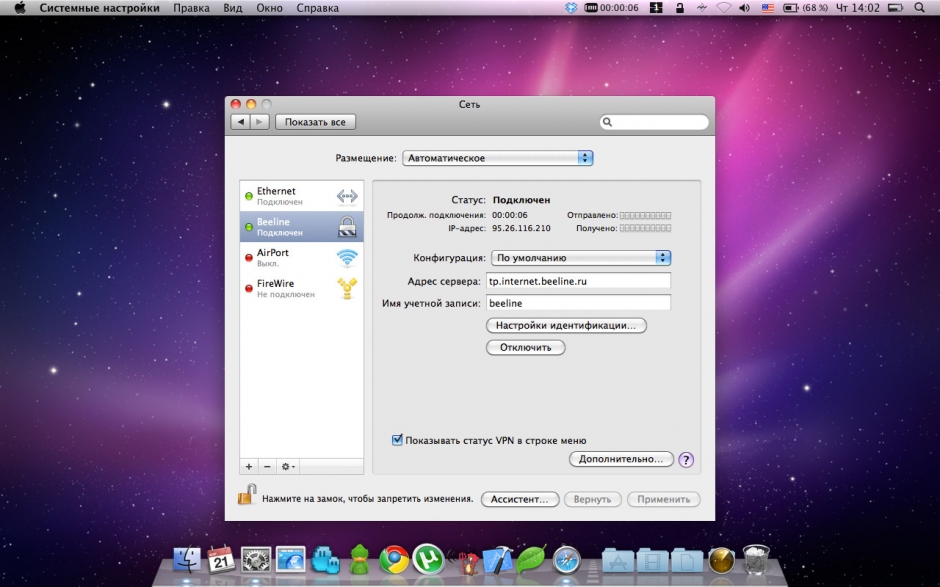Select the AirPort service in list
The height and width of the screenshot is (587, 940).
pos(302,258)
